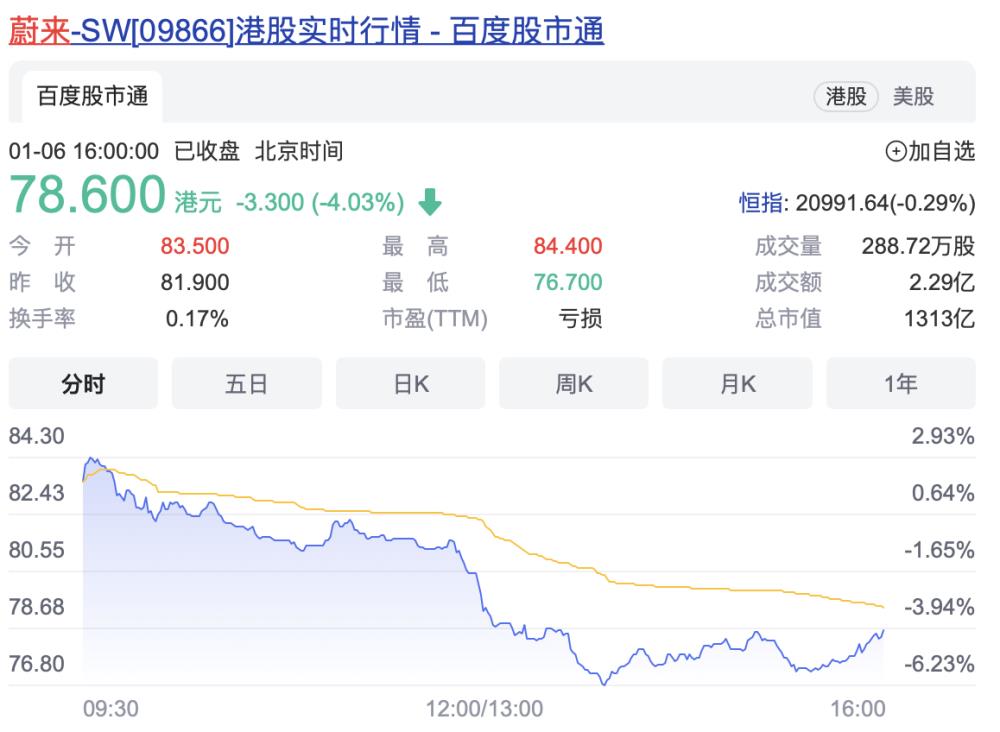Click the -1.65% percentage axis label

coord(939,550)
